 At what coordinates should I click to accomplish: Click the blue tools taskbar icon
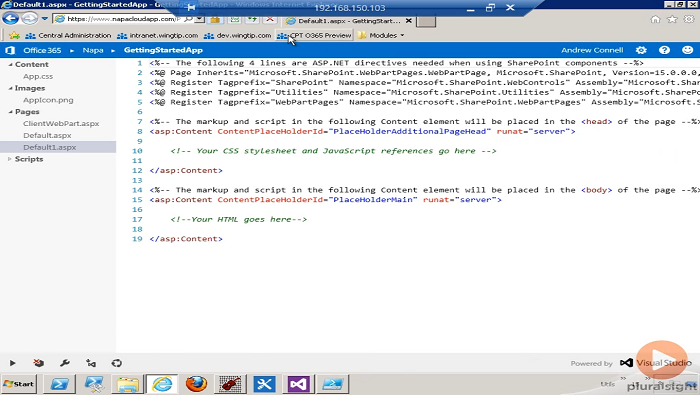[x=264, y=384]
